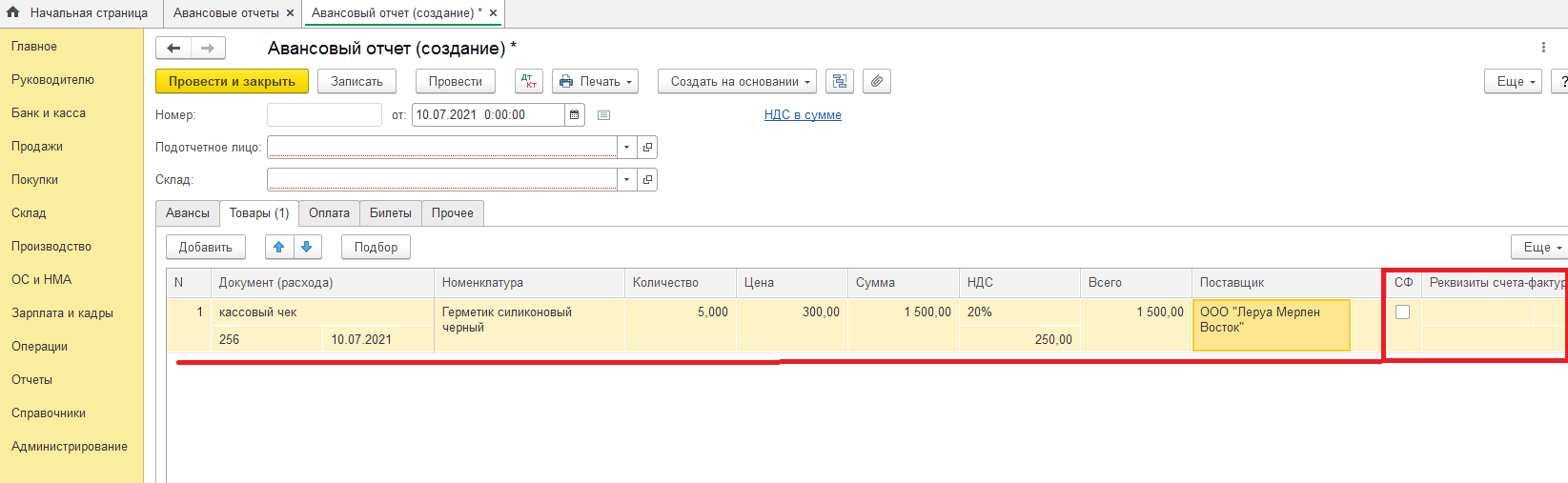The height and width of the screenshot is (483, 1568).
Task: Open the document structure icon button
Action: pyautogui.click(x=839, y=82)
